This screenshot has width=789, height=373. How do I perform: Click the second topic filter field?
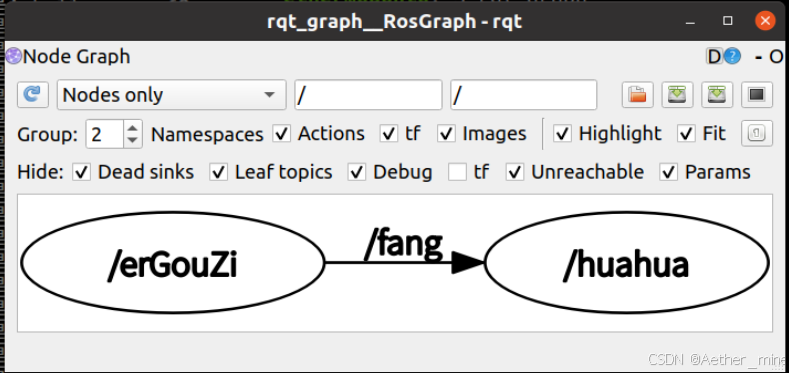[x=524, y=95]
